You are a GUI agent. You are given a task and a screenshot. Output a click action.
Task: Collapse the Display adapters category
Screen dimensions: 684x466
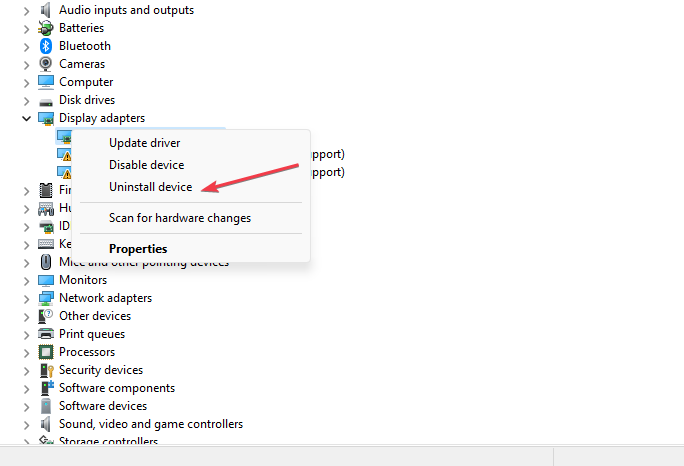click(x=27, y=118)
